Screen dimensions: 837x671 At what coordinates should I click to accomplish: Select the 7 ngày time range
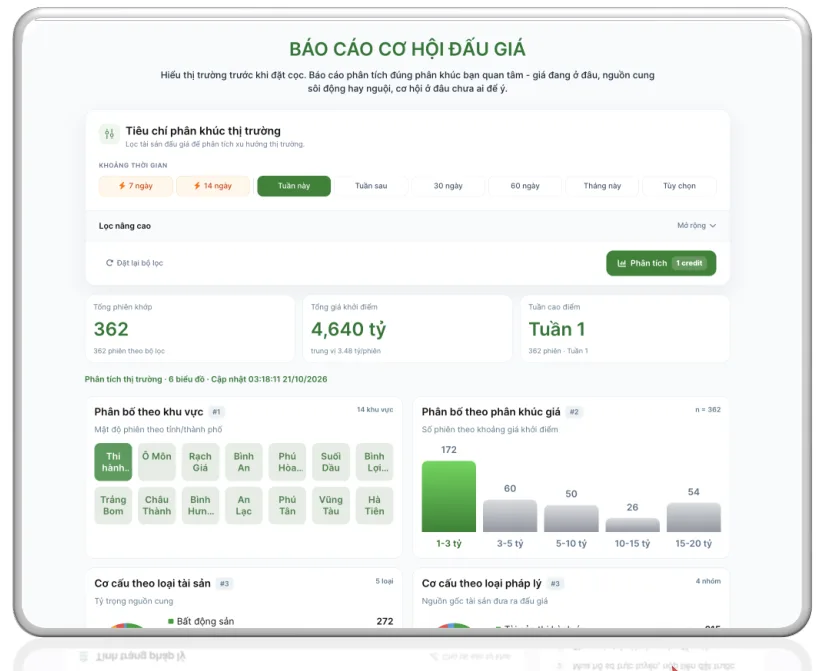point(136,186)
